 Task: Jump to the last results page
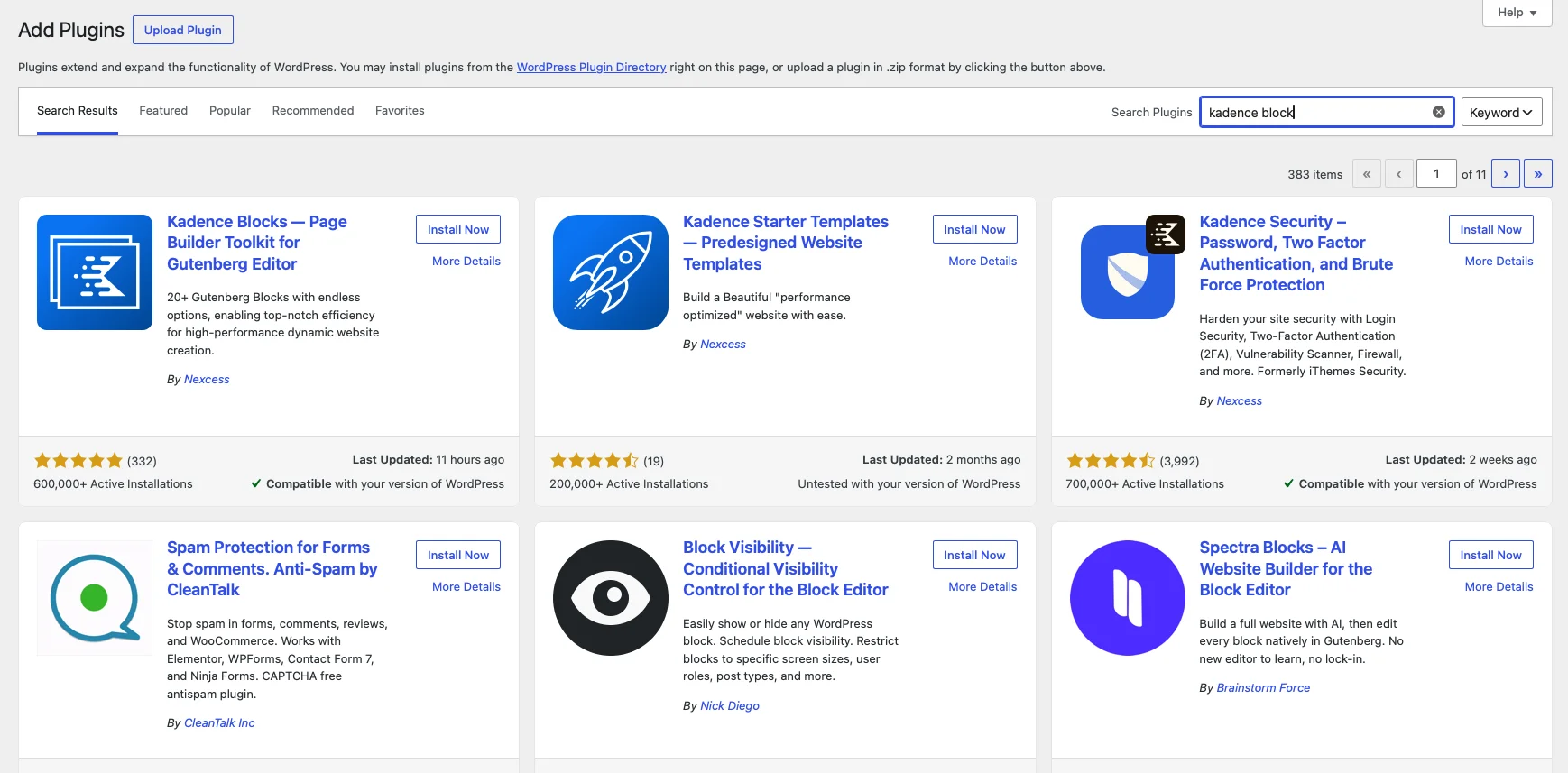point(1538,173)
